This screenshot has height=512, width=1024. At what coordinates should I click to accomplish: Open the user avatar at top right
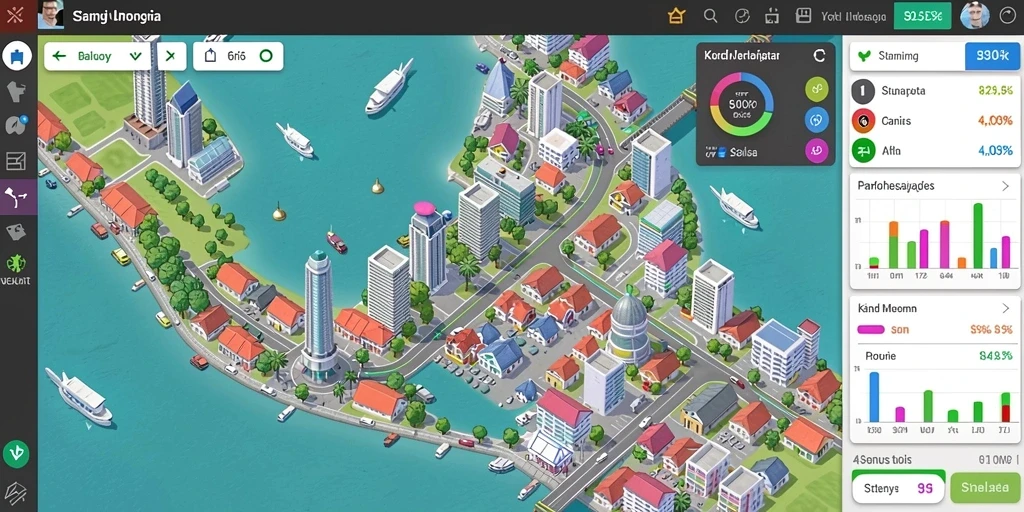pos(974,16)
